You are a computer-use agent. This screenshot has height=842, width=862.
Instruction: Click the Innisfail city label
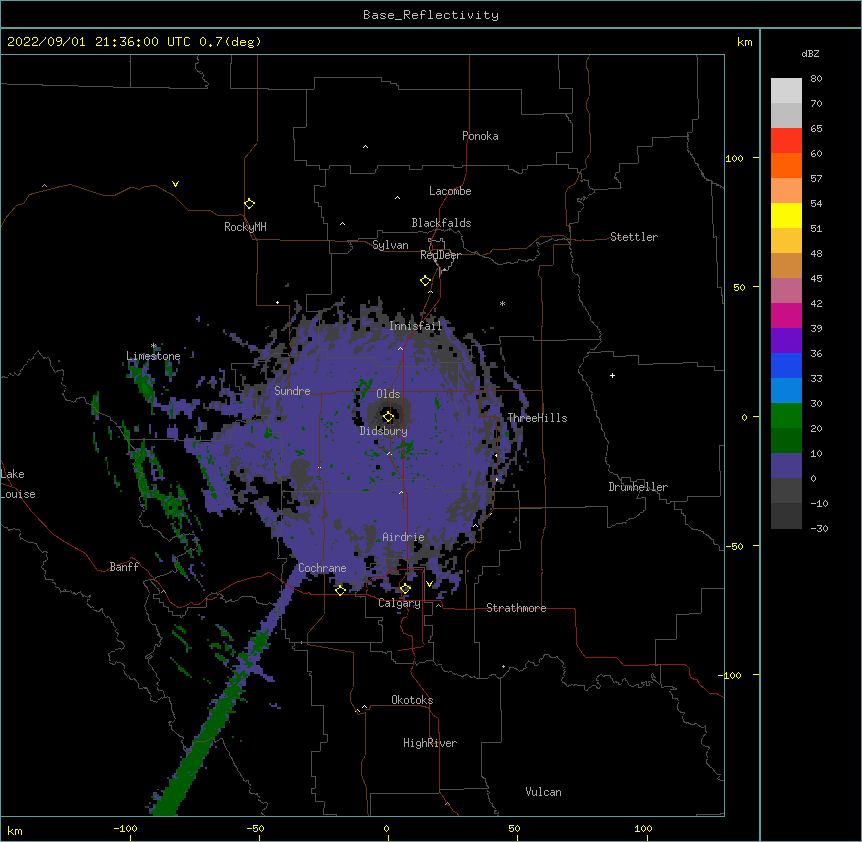pyautogui.click(x=415, y=326)
